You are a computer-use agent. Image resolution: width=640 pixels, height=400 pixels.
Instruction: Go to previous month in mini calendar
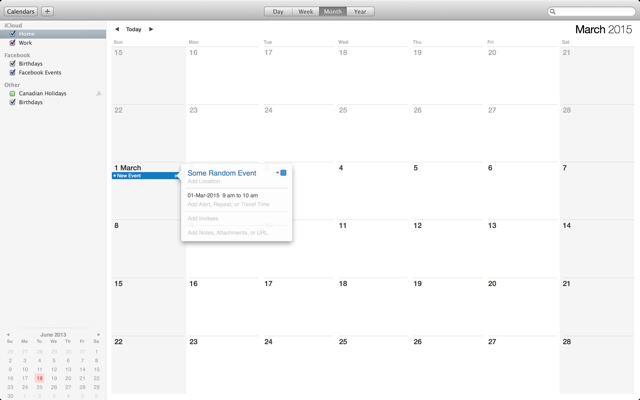point(8,335)
